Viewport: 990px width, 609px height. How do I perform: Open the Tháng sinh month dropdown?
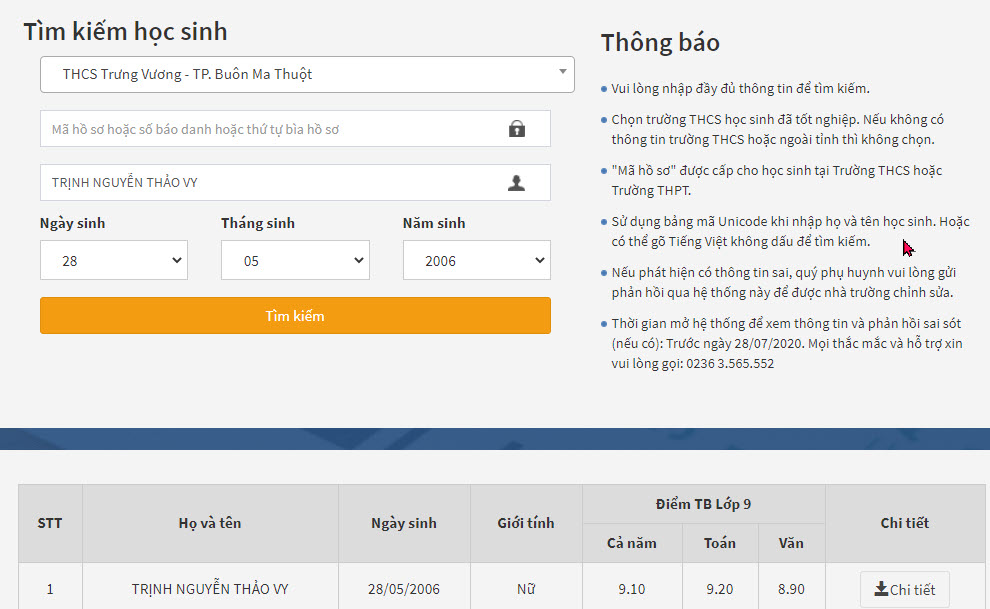[x=295, y=260]
